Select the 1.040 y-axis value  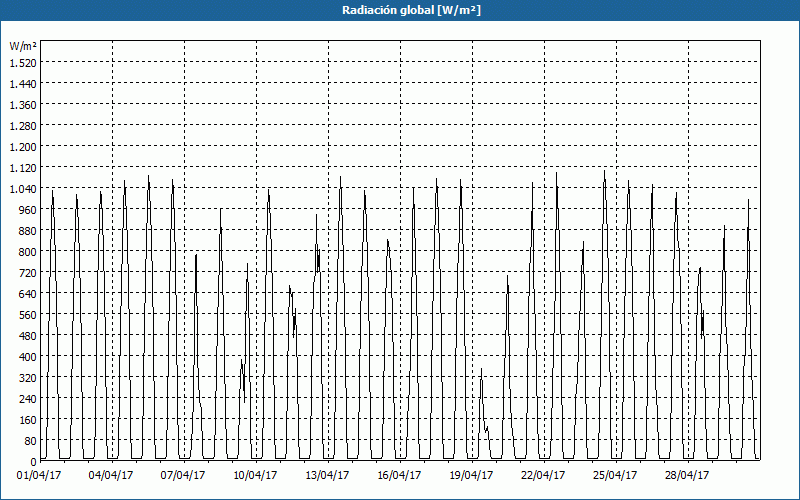[23, 188]
